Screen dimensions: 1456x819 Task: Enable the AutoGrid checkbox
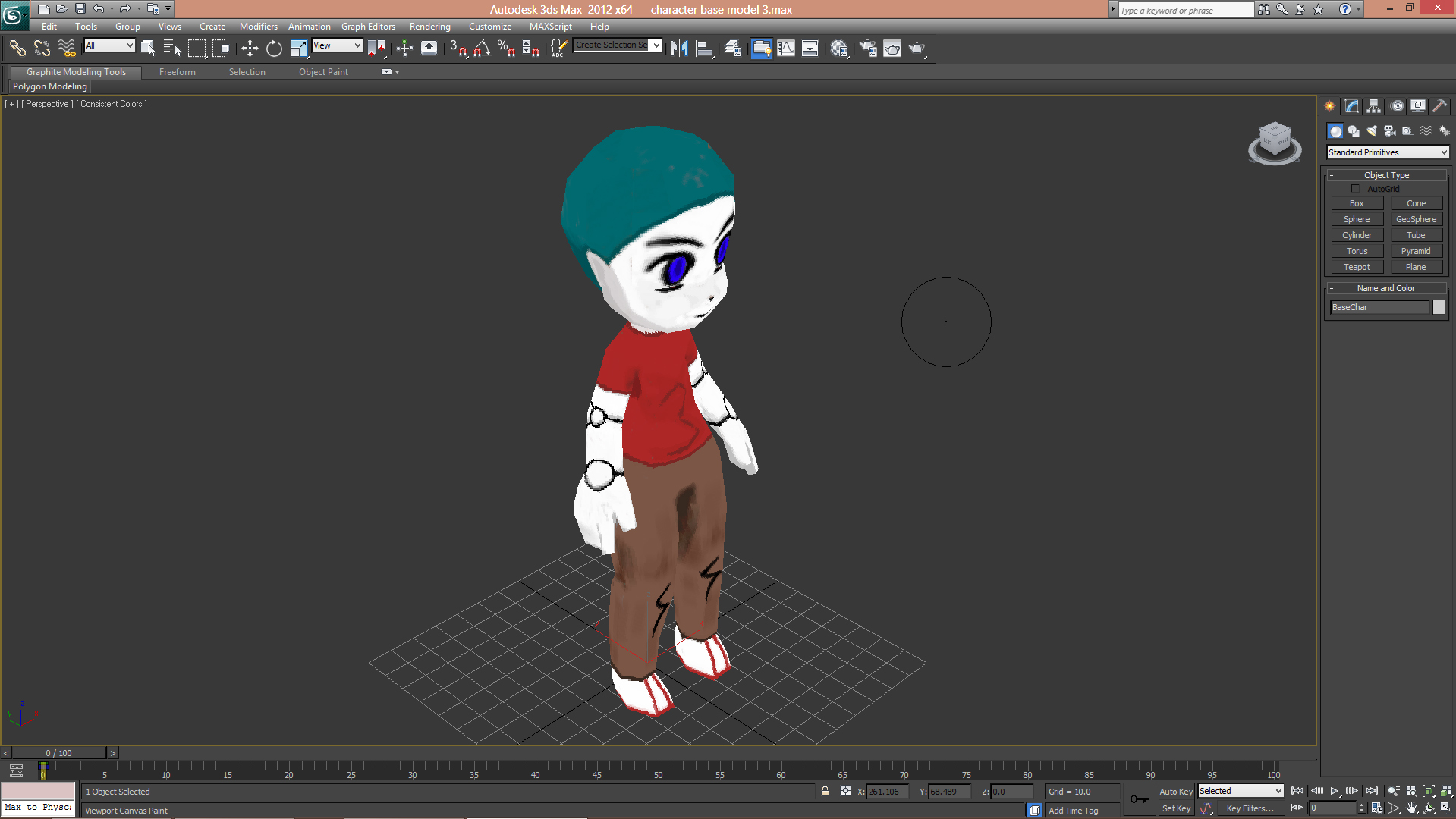click(1355, 189)
